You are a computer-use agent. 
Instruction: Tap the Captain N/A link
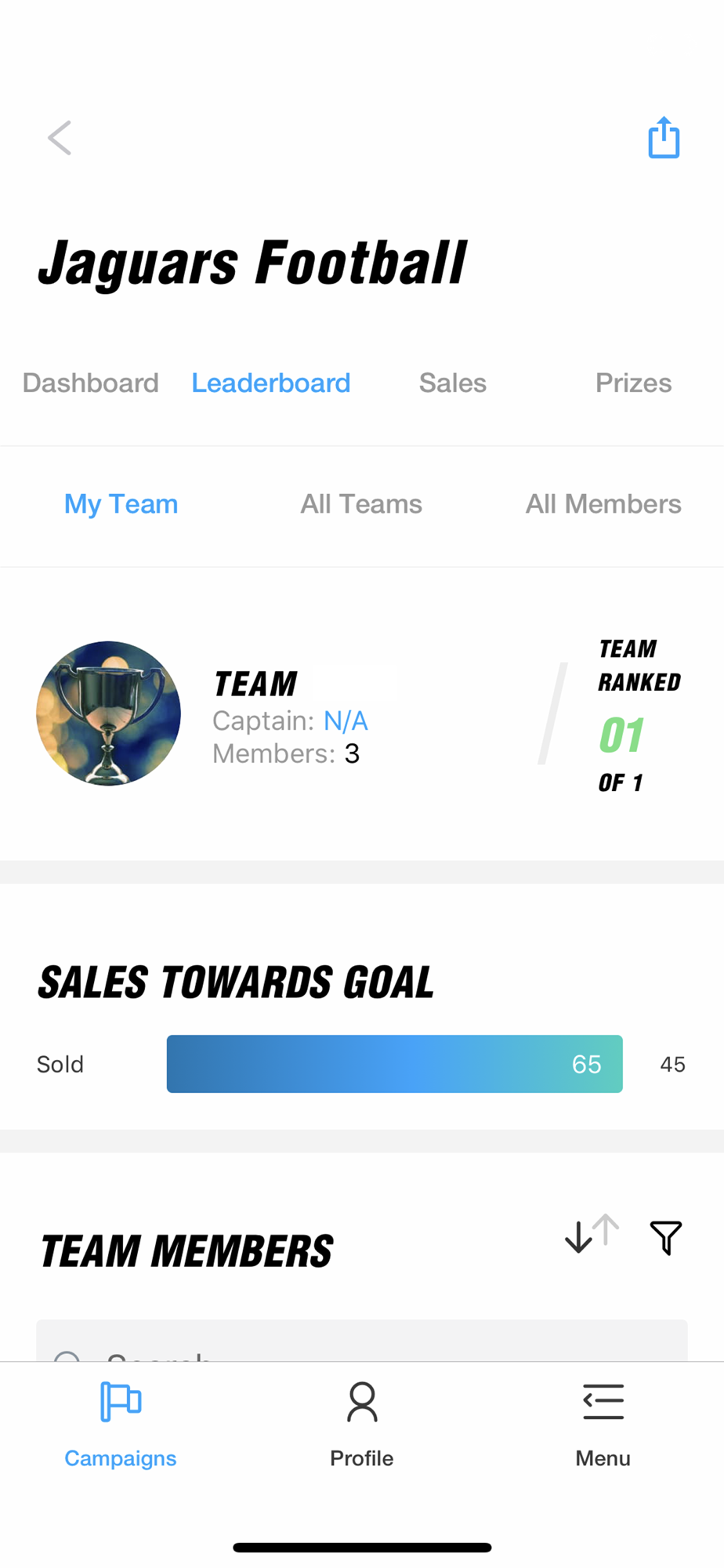[x=346, y=720]
